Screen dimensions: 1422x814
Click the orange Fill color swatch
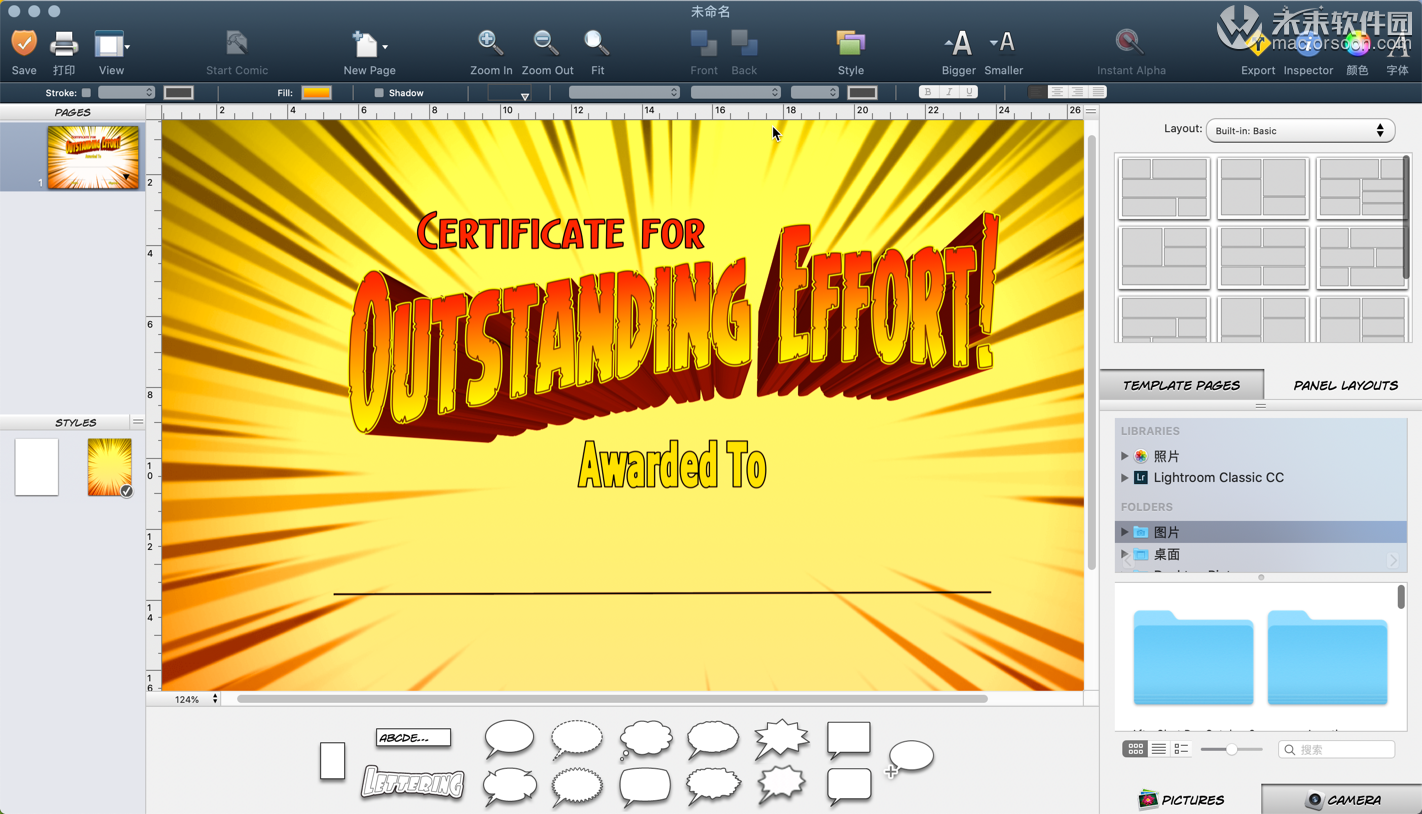click(316, 93)
